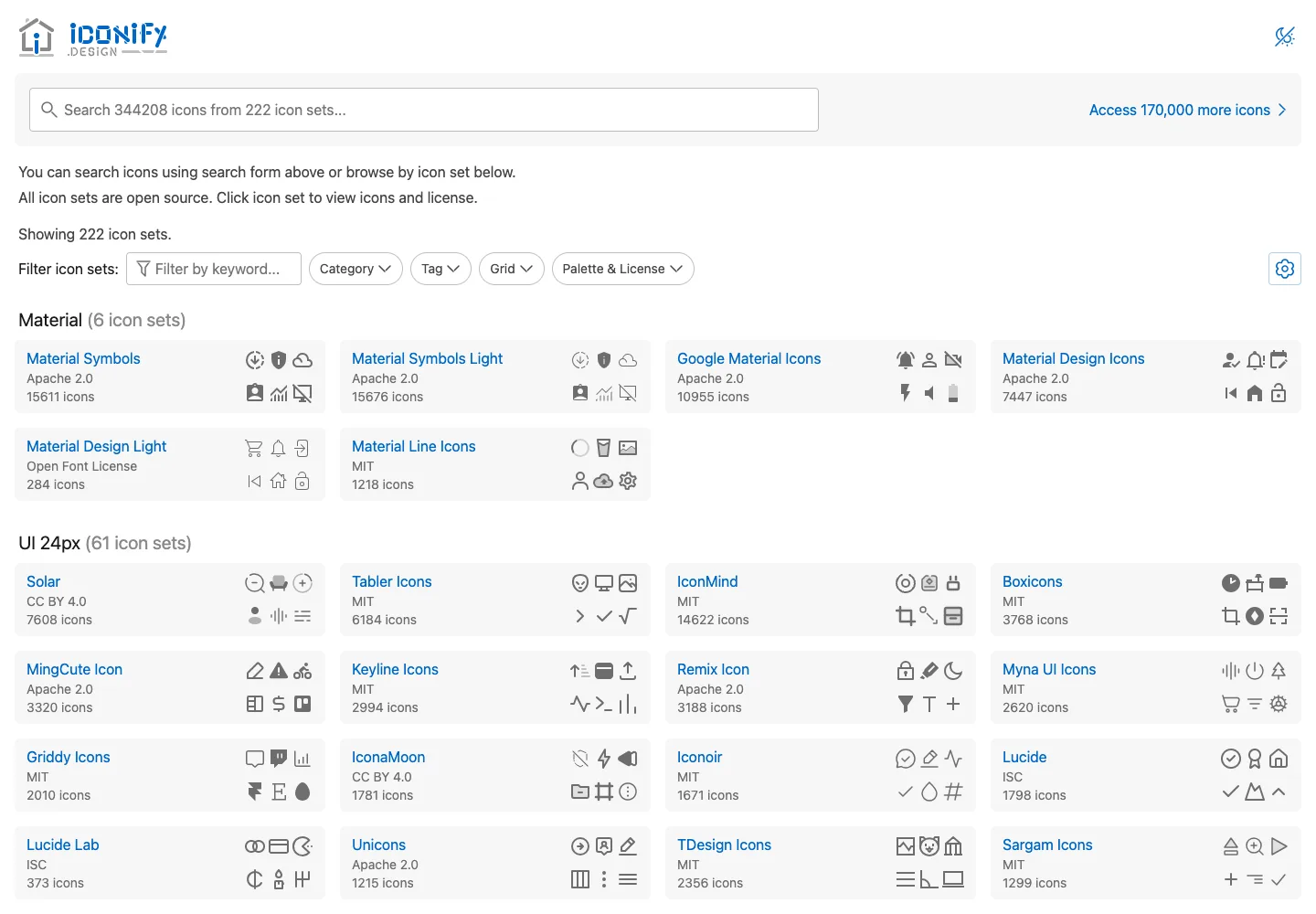
Task: Open the settings gear beside the filters
Action: click(1285, 269)
